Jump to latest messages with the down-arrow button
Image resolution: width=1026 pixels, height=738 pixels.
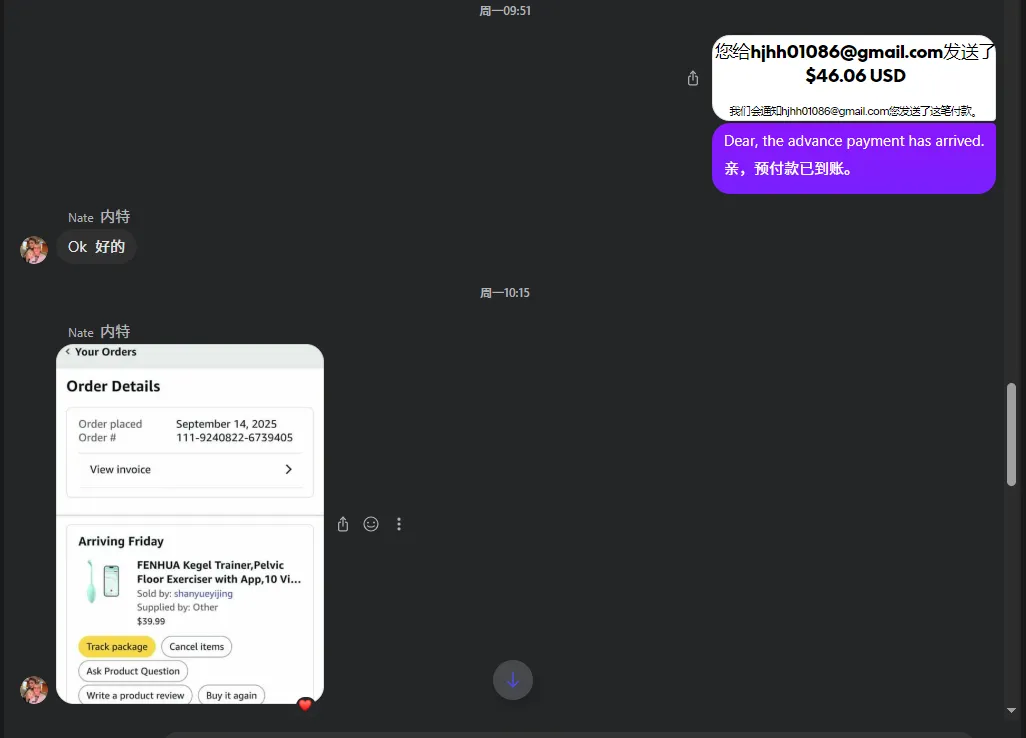click(x=513, y=680)
